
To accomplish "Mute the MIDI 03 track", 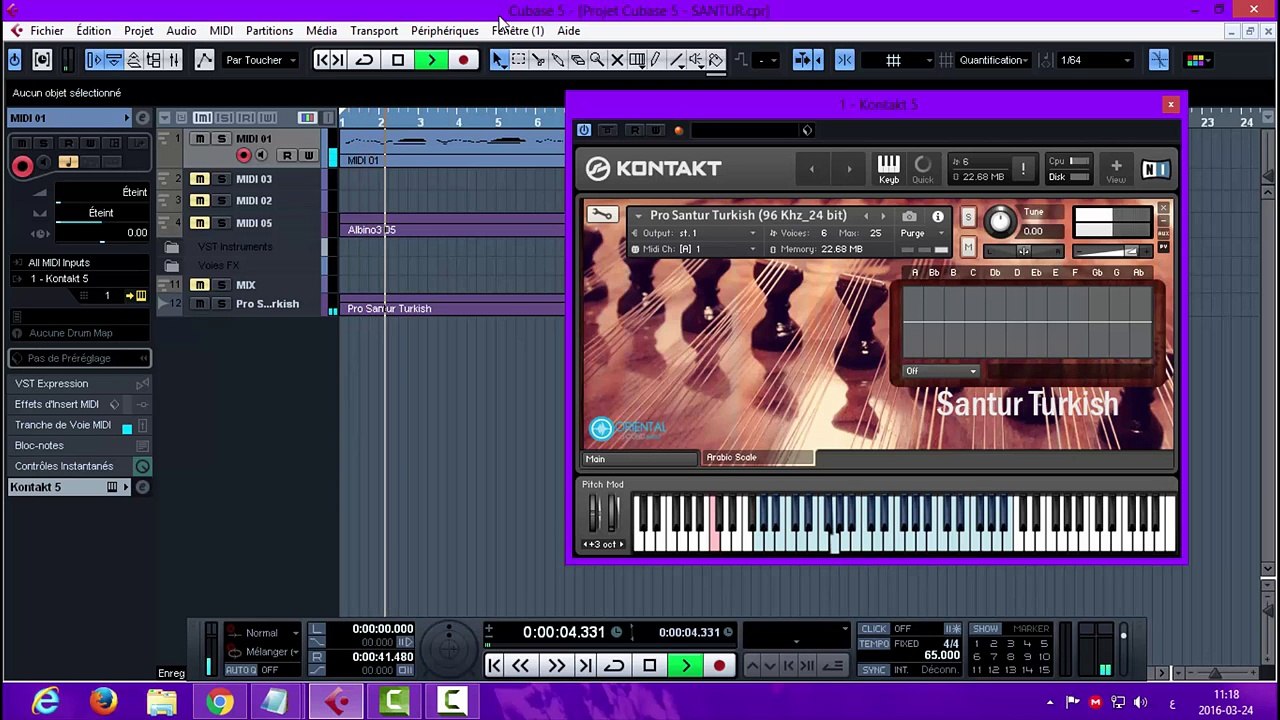I will [200, 179].
